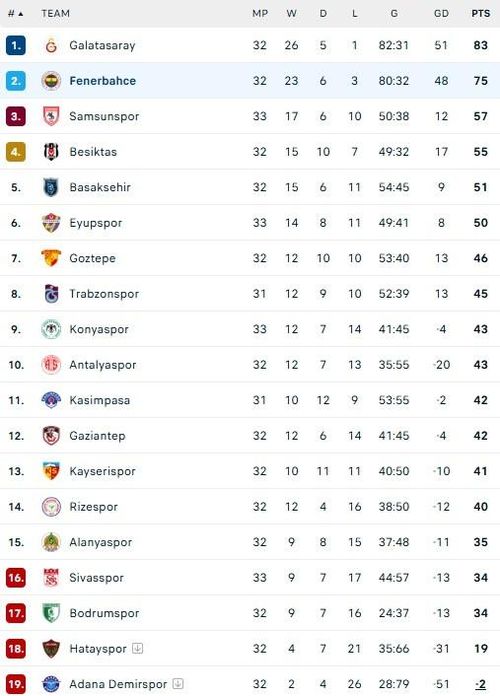Click the Besiktas club crest
Screen dimensions: 500x696
coord(51,152)
